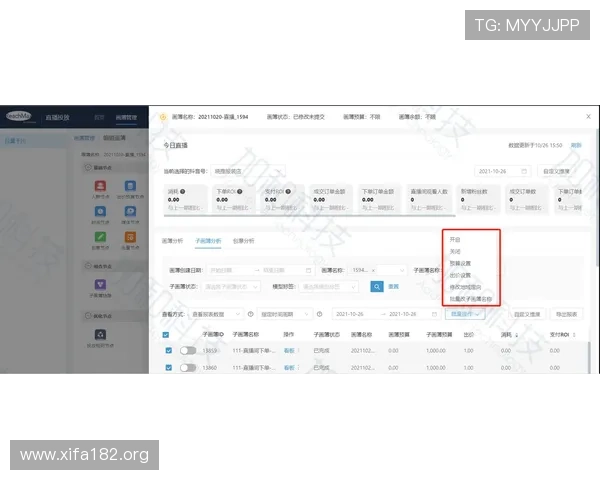Open the 子画簿状态 filter dropdown

coord(231,287)
